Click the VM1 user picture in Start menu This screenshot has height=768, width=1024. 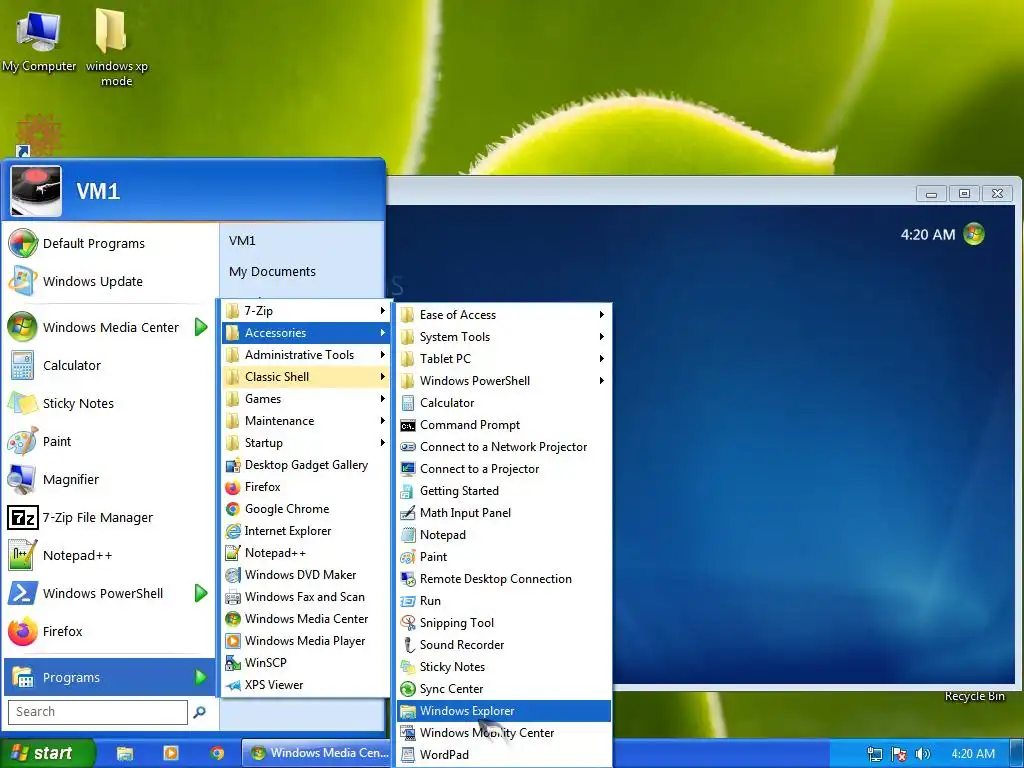37,191
